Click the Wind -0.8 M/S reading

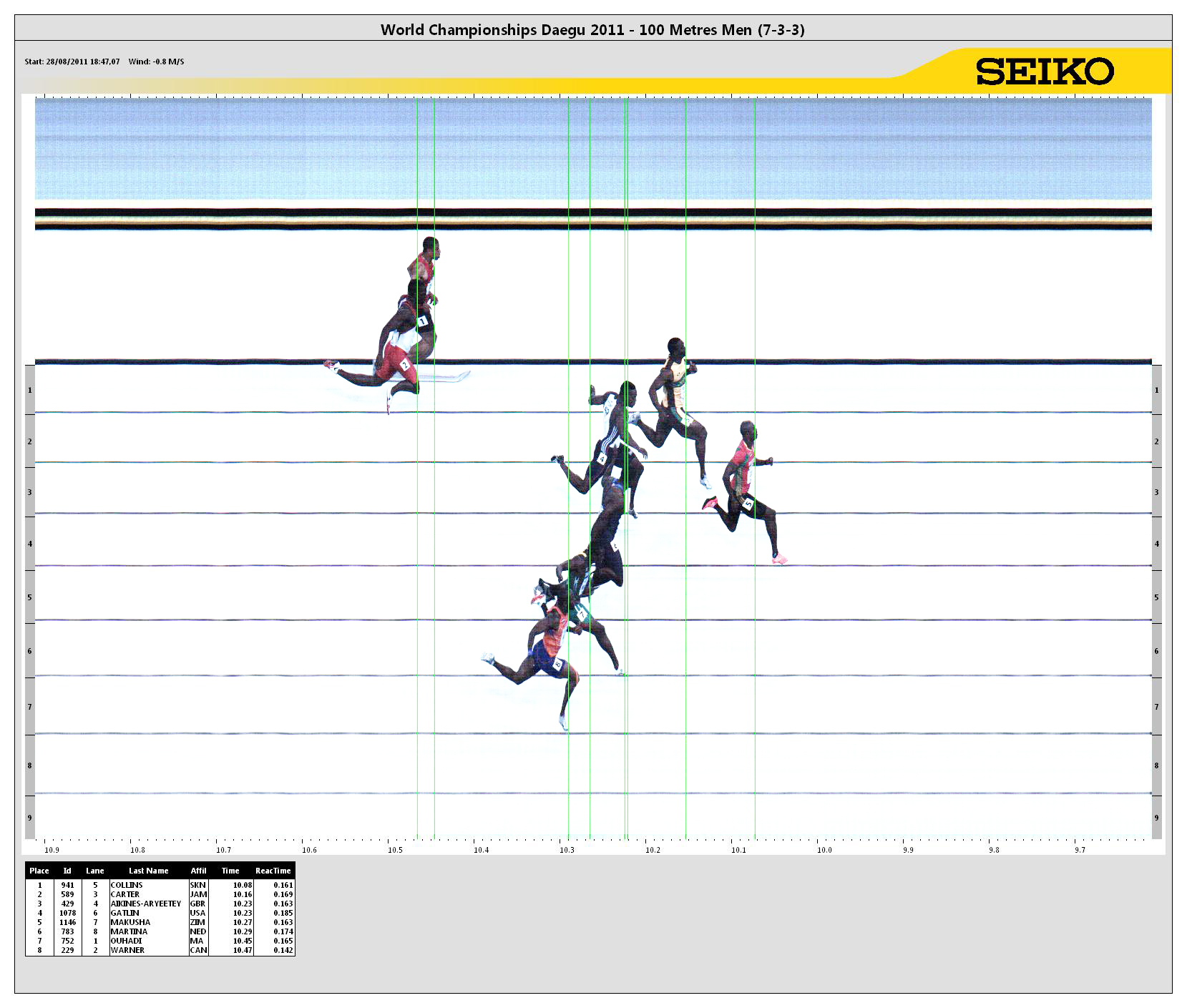(156, 62)
